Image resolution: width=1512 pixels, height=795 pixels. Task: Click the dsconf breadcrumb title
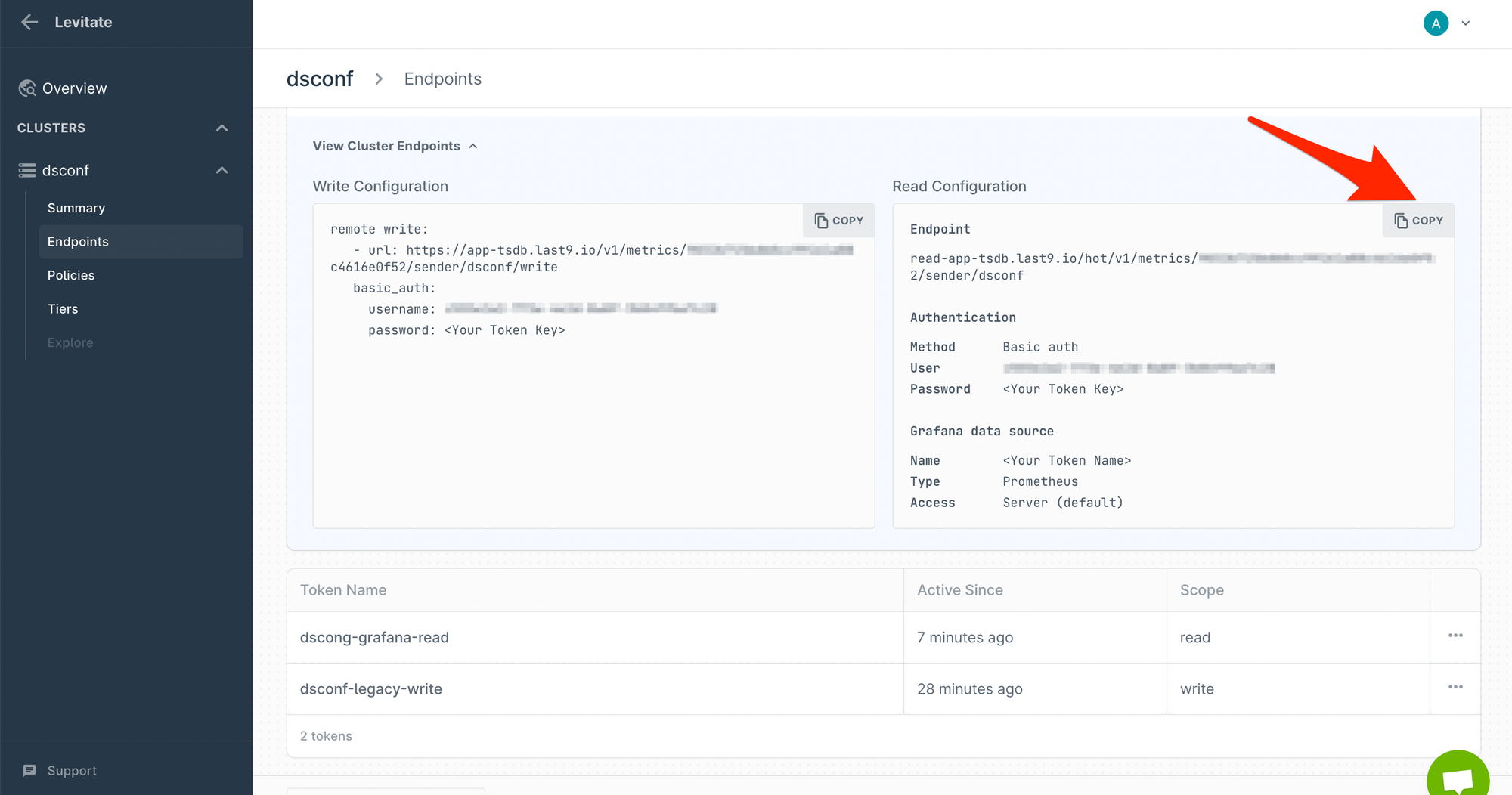tap(320, 79)
